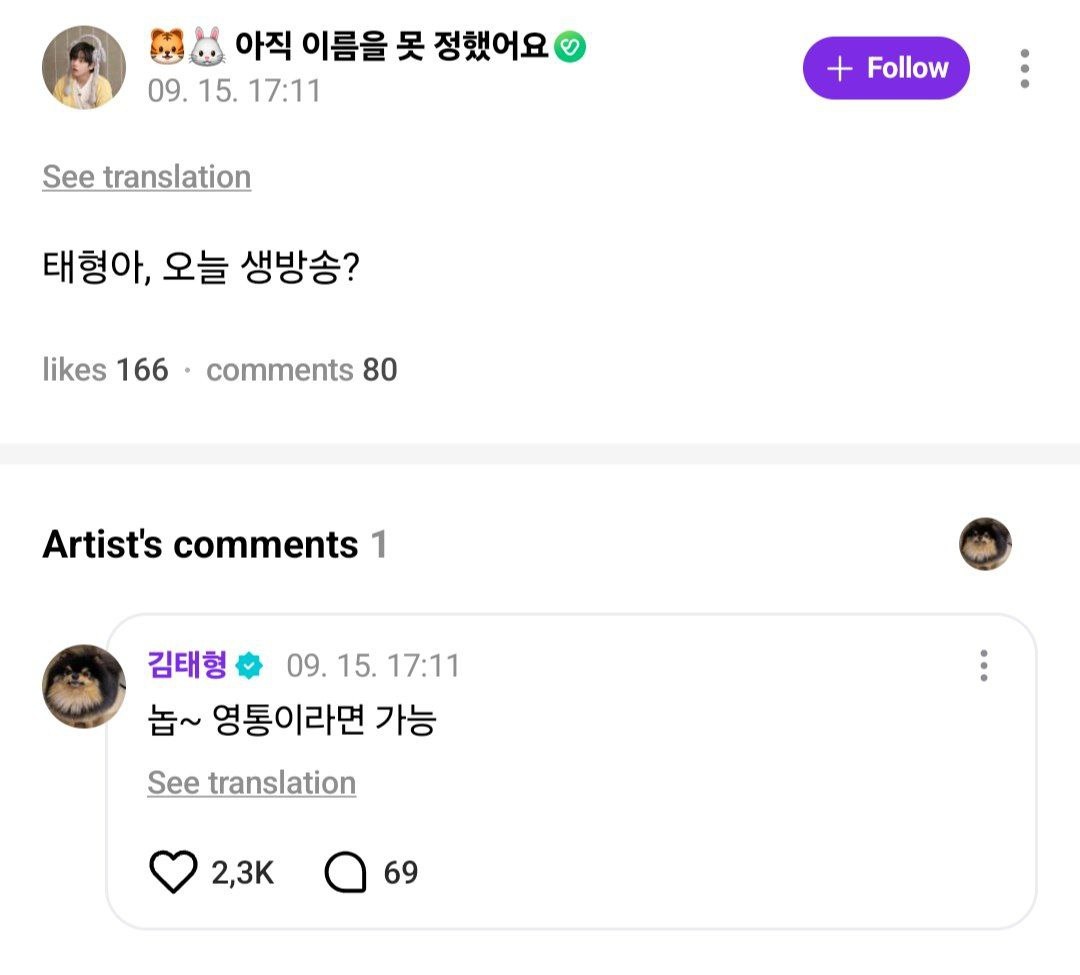The width and height of the screenshot is (1080, 975).
Task: Open the post's 80 comments
Action: click(x=302, y=370)
